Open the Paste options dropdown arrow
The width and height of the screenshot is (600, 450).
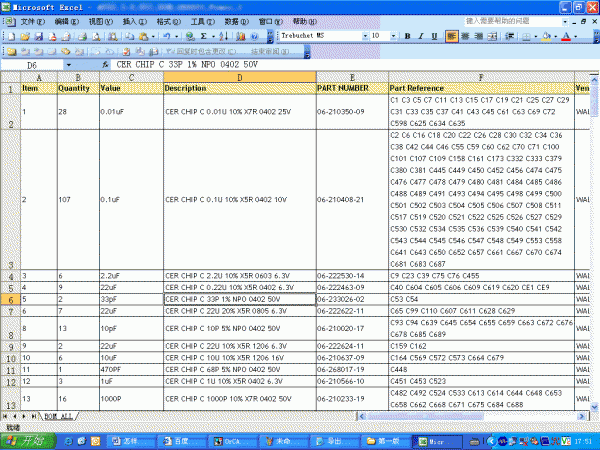(x=153, y=36)
